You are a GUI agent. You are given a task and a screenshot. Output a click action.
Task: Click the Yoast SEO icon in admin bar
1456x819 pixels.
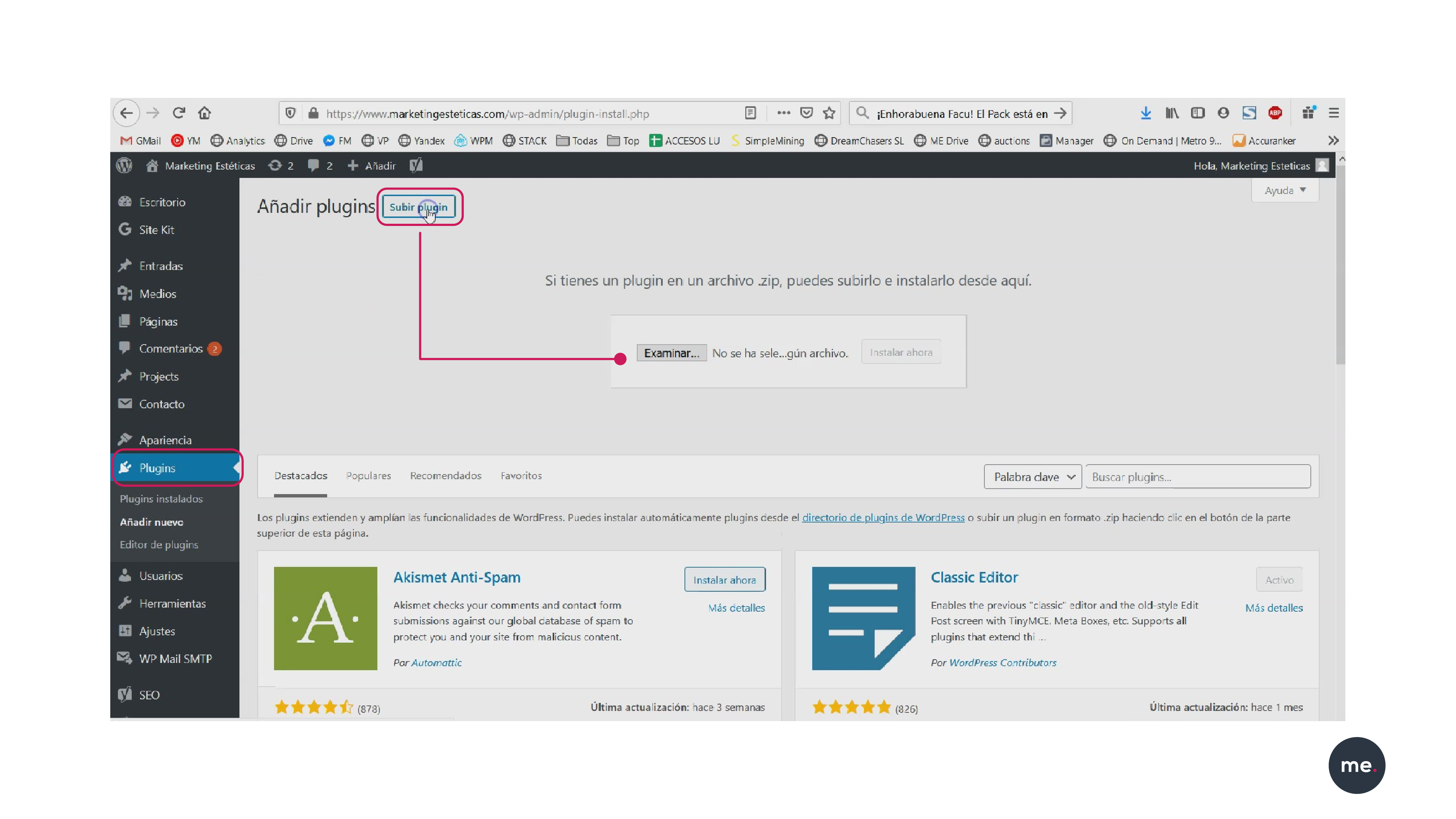coord(416,166)
